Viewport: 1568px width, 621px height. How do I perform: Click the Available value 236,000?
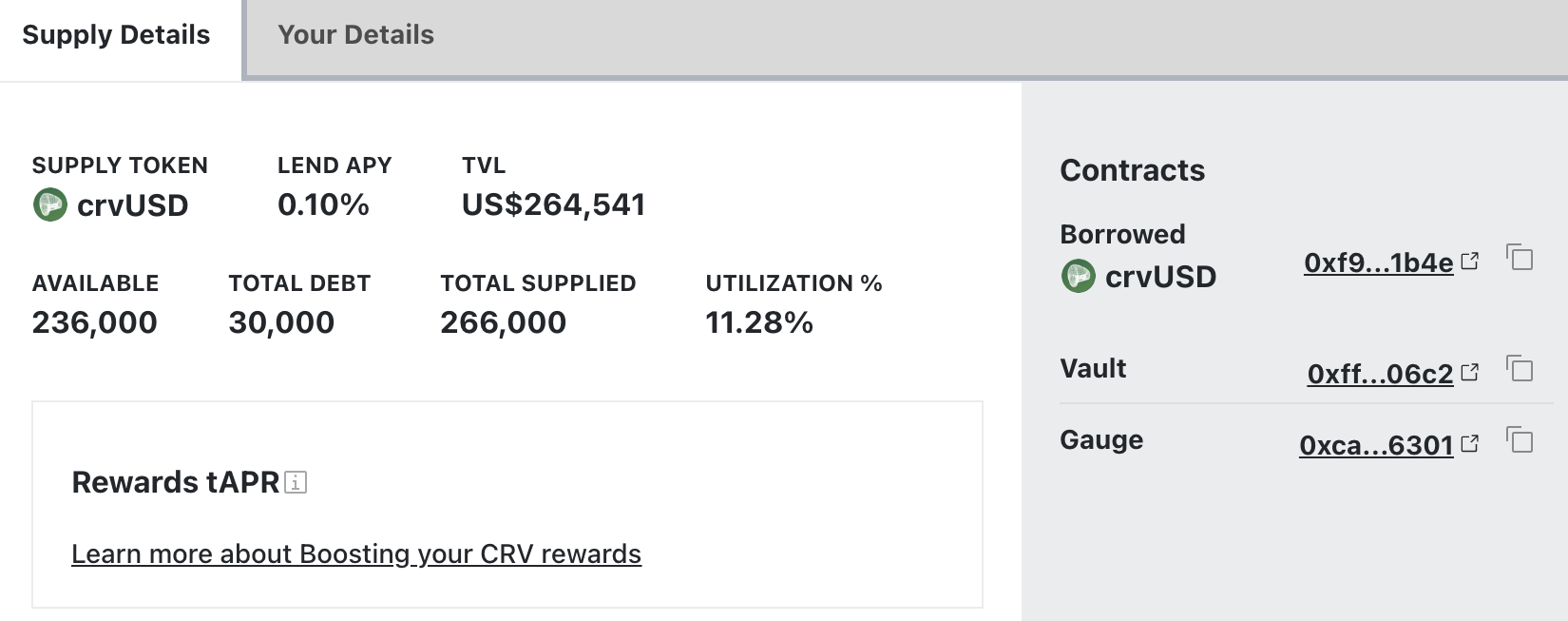click(x=94, y=323)
